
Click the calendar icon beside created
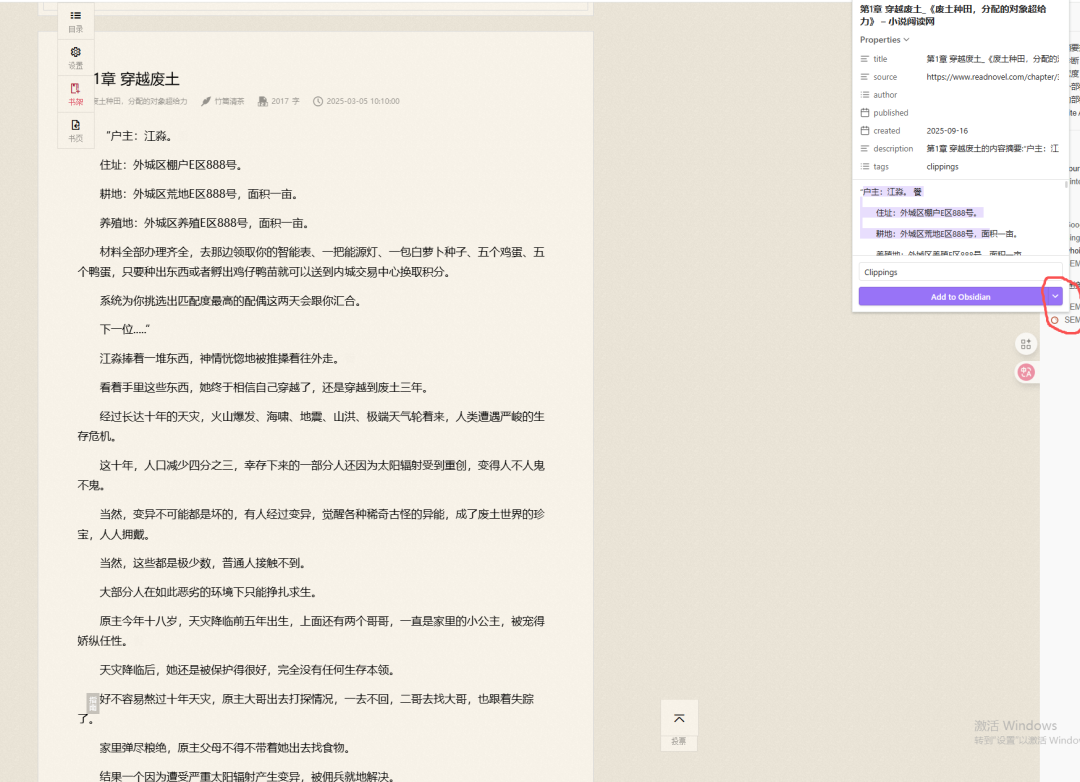(x=865, y=131)
